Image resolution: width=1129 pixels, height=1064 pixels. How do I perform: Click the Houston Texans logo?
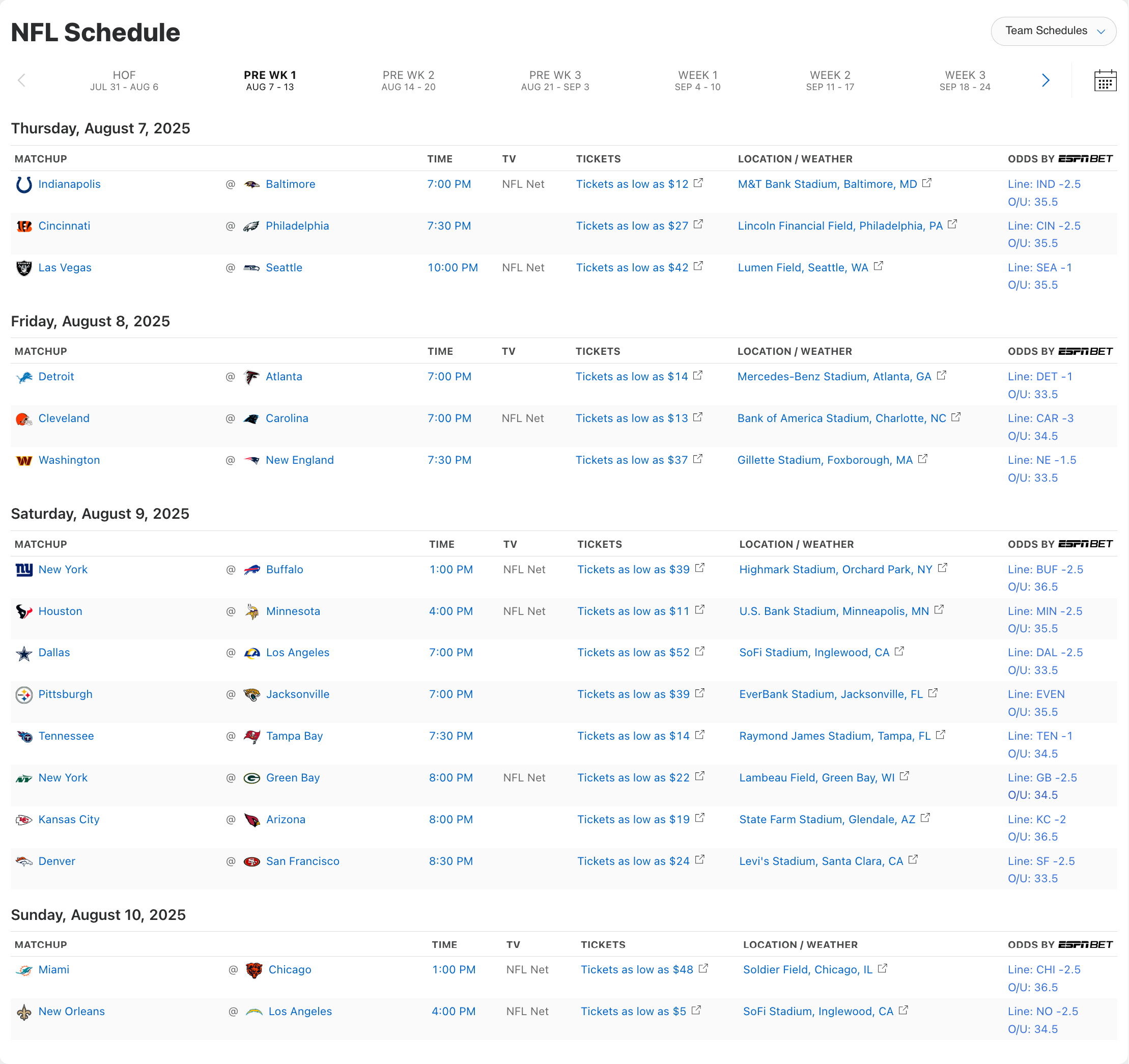point(24,612)
